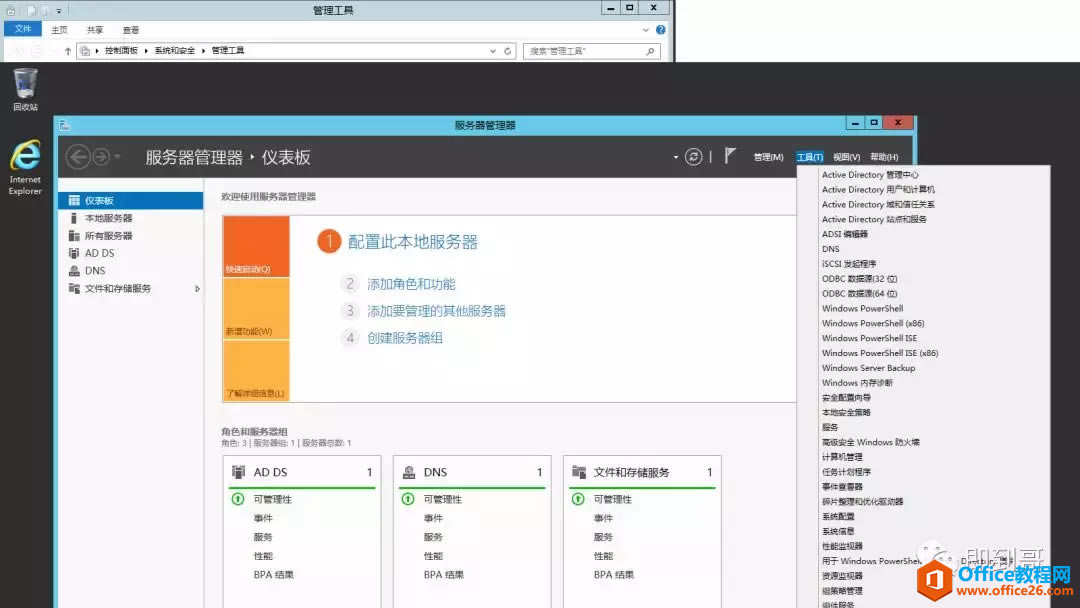Screen dimensions: 1080x608
Task: Click 添加要管理的其他服务器 link
Action: (x=436, y=311)
